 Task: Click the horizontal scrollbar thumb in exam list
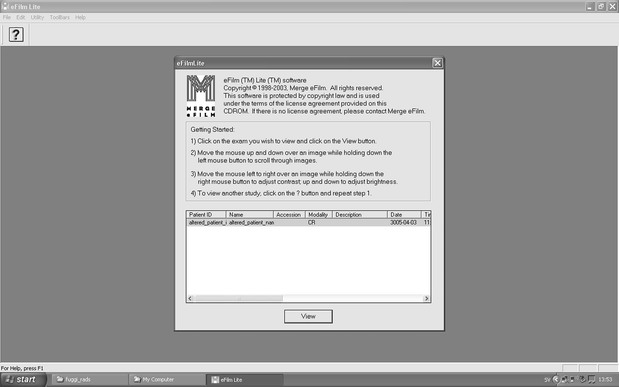click(x=238, y=299)
